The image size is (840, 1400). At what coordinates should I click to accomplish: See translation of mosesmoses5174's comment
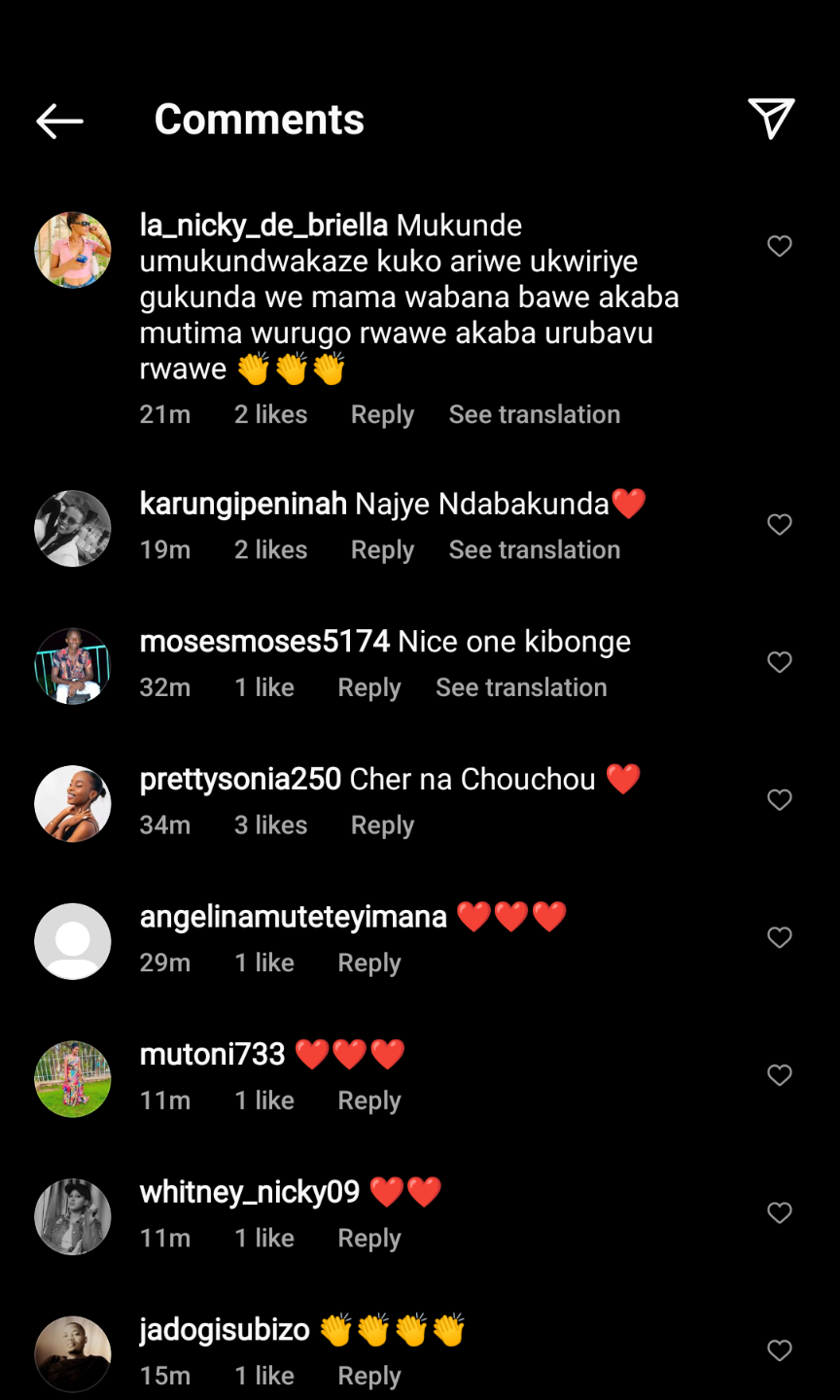521,687
